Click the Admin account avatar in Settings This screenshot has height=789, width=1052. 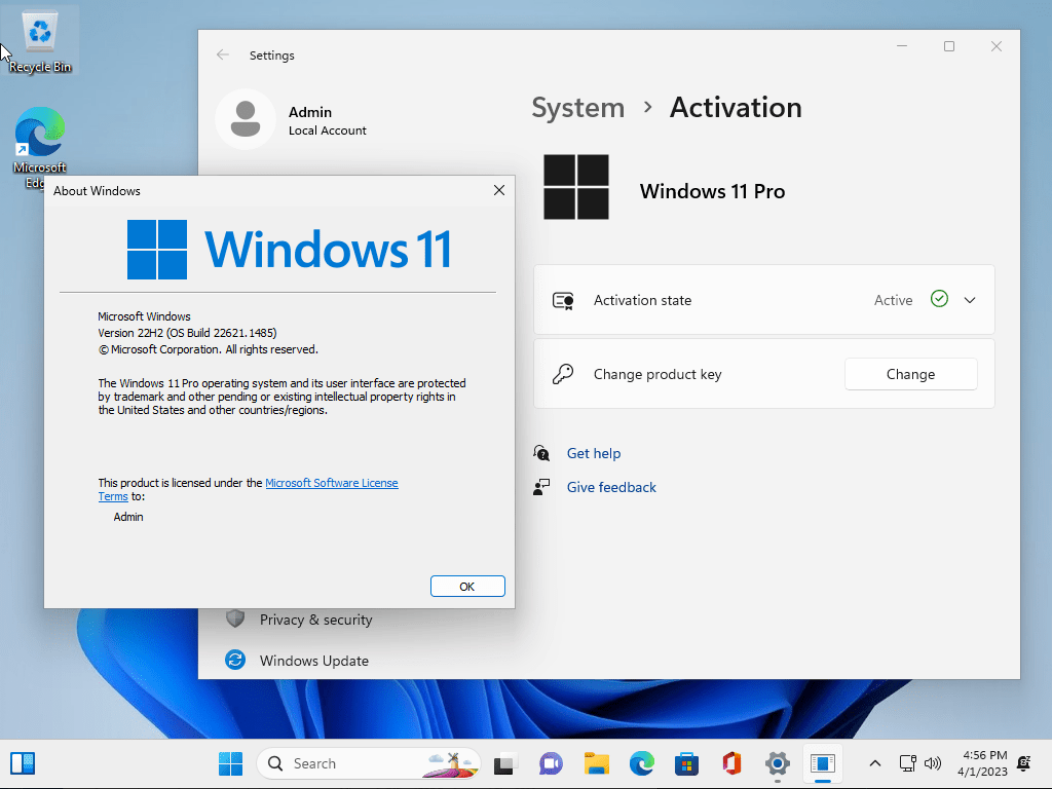246,119
